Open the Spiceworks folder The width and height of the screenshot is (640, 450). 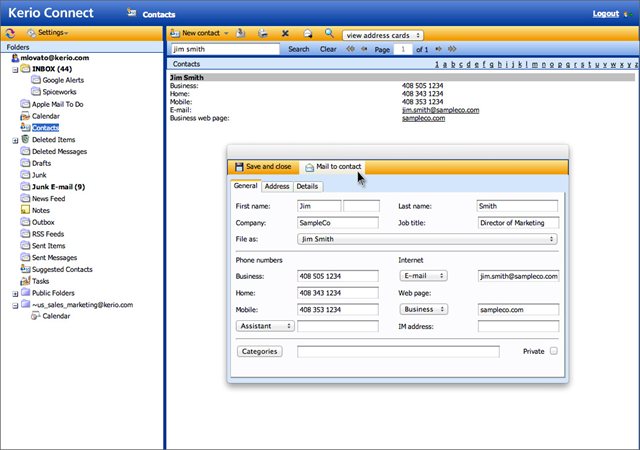(x=59, y=92)
